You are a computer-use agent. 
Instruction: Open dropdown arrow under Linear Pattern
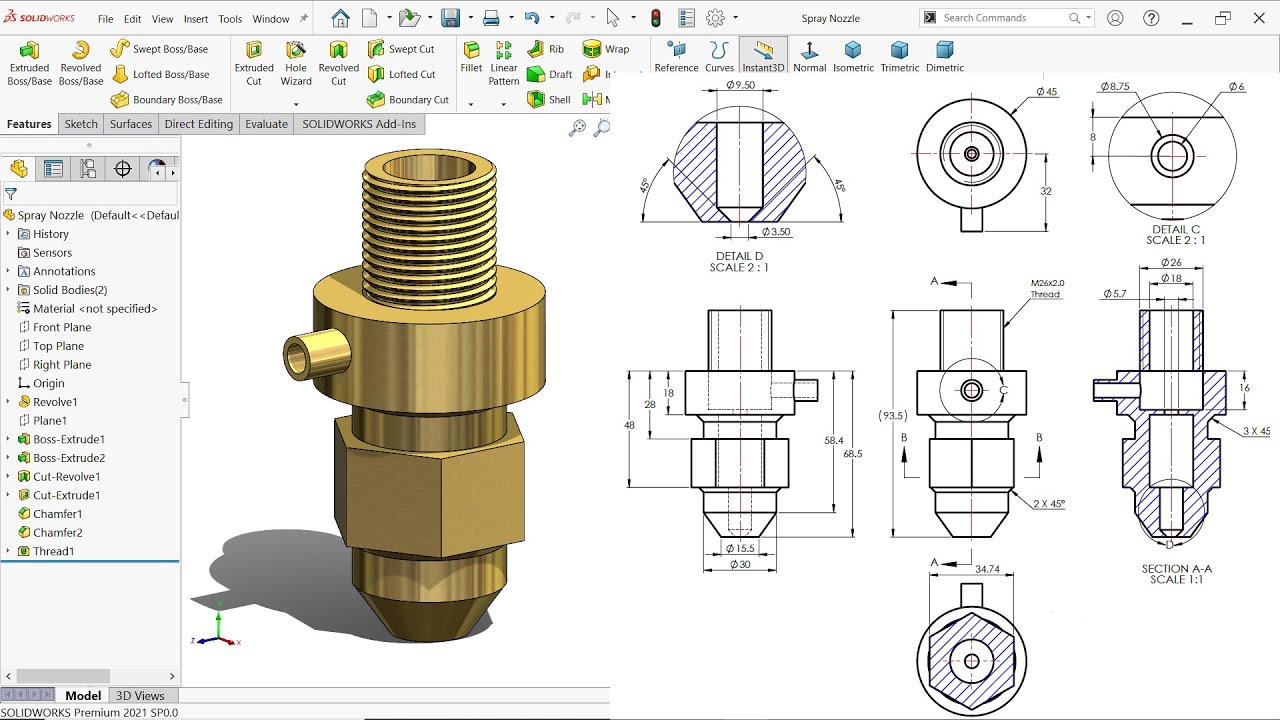(504, 104)
